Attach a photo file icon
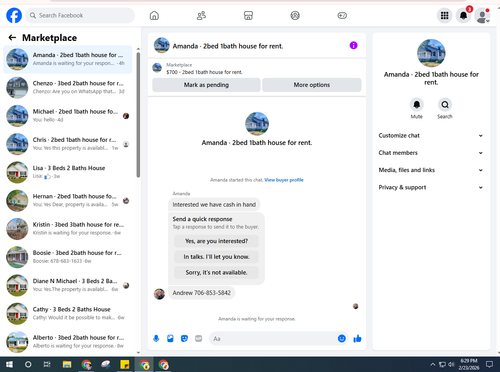500x372 pixels. click(170, 339)
